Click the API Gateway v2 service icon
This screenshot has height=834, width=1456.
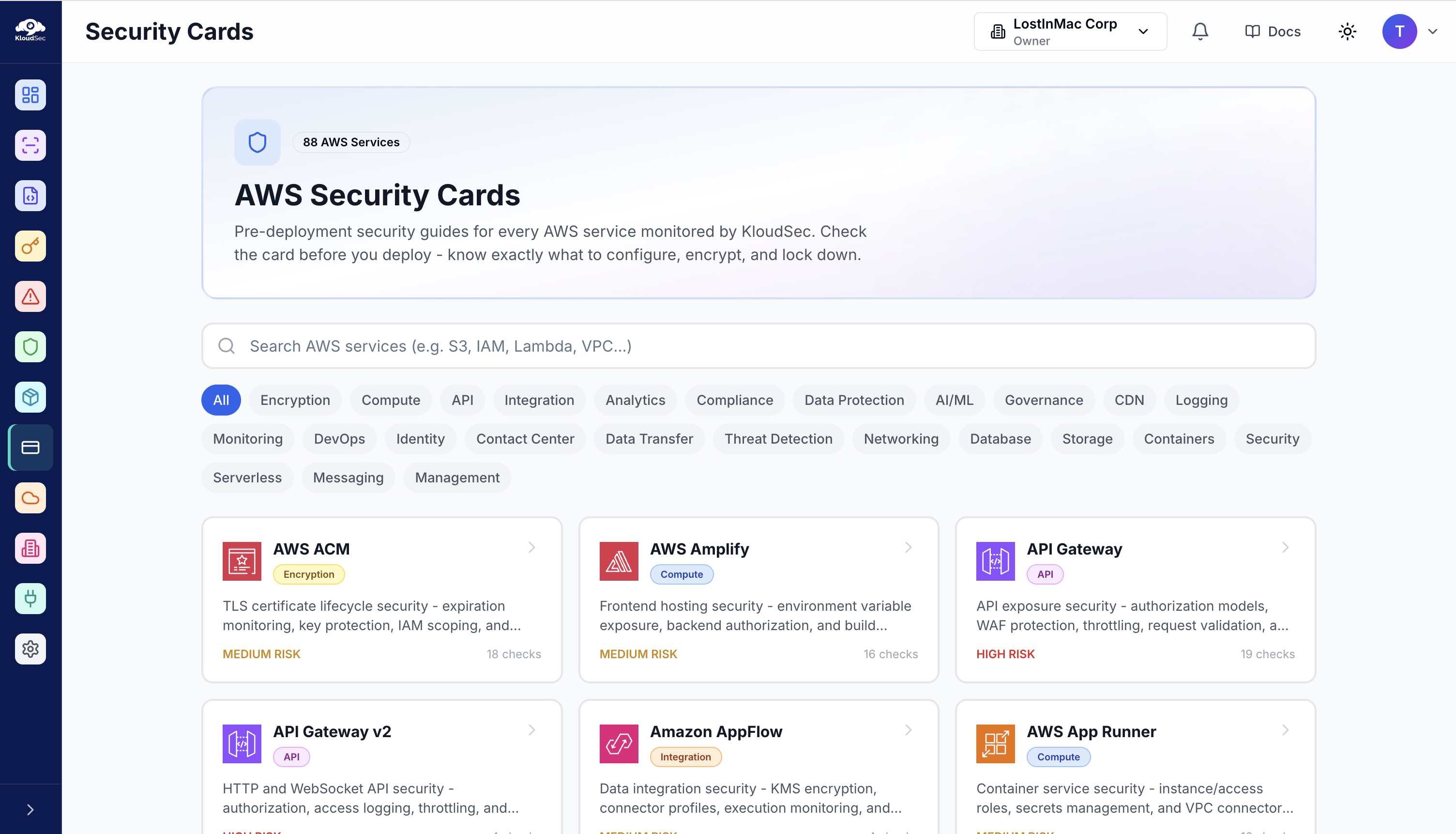[242, 743]
